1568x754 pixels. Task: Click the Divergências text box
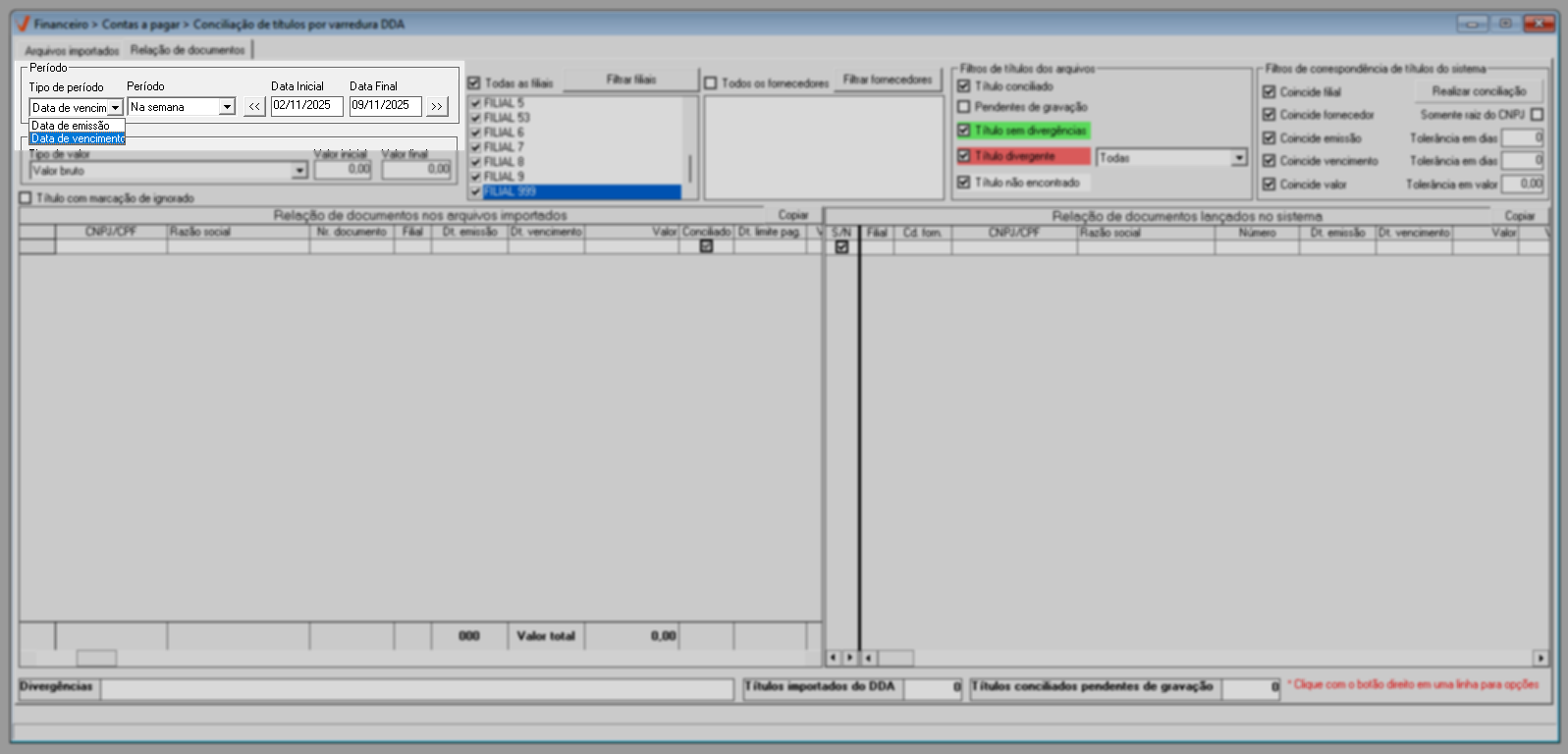416,688
